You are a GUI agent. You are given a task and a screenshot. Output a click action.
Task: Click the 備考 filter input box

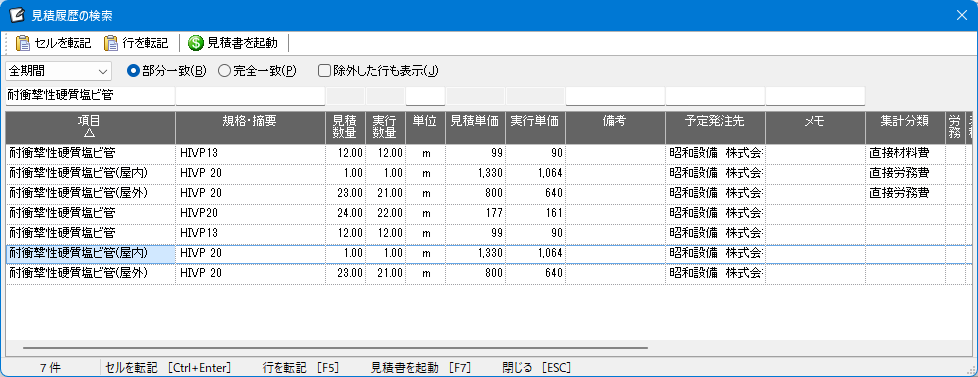coord(615,95)
